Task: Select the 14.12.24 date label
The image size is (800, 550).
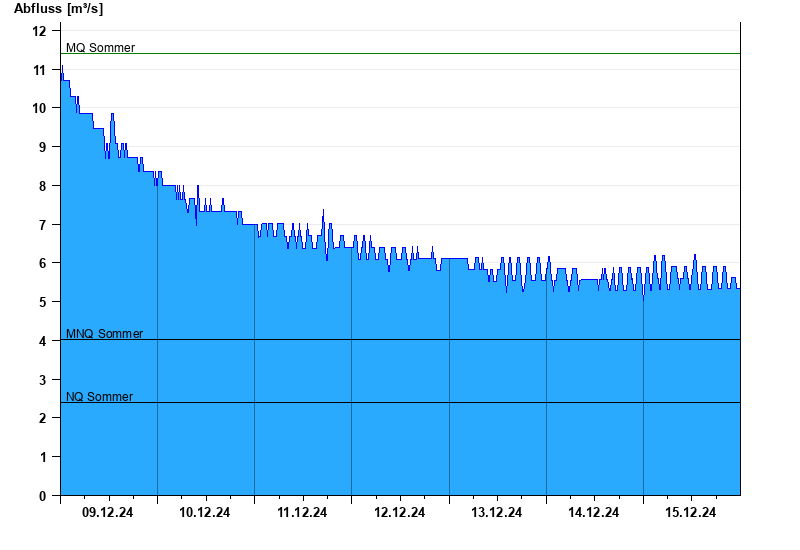Action: coord(593,512)
